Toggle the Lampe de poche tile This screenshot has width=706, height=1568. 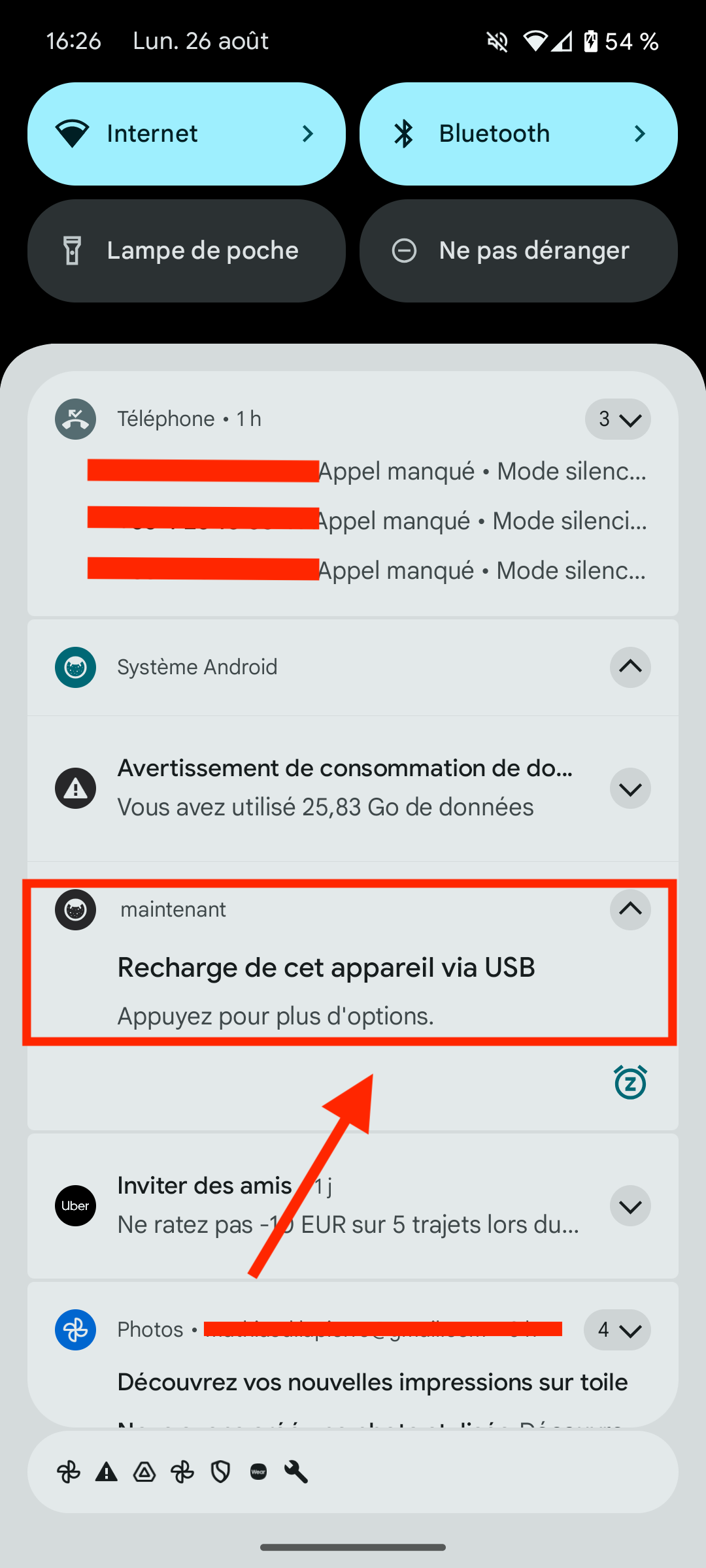point(186,251)
